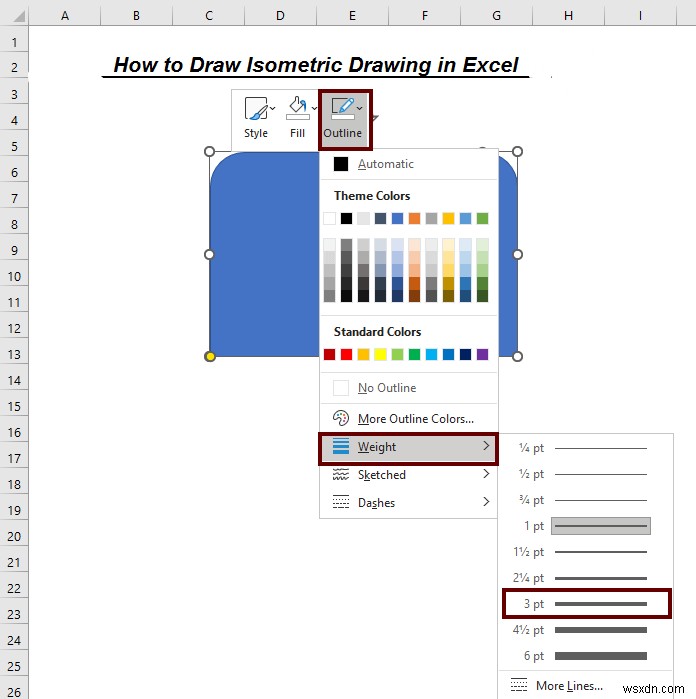Select dark blue standard color swatch
The height and width of the screenshot is (699, 696).
click(x=465, y=354)
